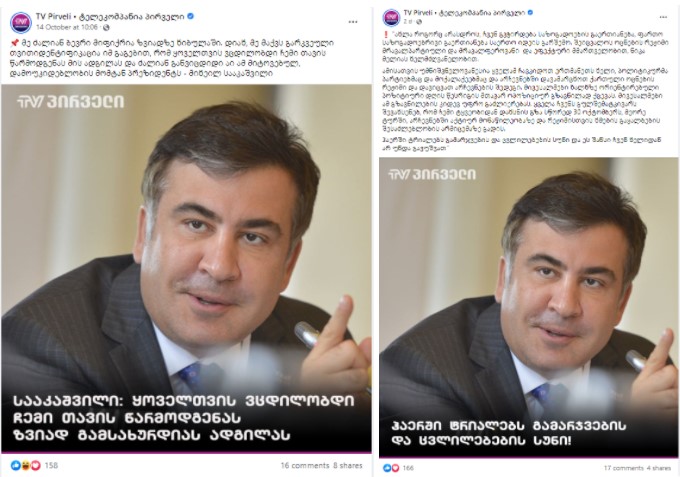Viewport: 680px width, 477px height.
Task: Open three-dot options menu on left post
Action: pos(353,22)
